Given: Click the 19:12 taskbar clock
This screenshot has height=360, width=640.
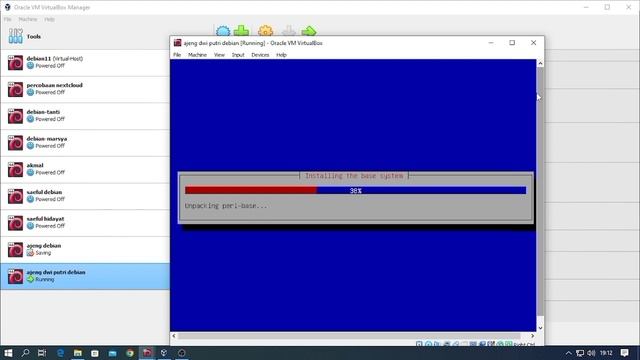Looking at the screenshot, I should click(x=606, y=353).
